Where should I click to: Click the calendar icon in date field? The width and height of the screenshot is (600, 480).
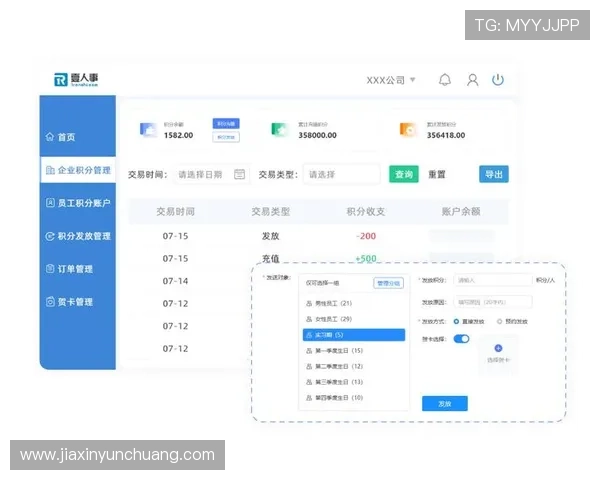click(x=240, y=174)
